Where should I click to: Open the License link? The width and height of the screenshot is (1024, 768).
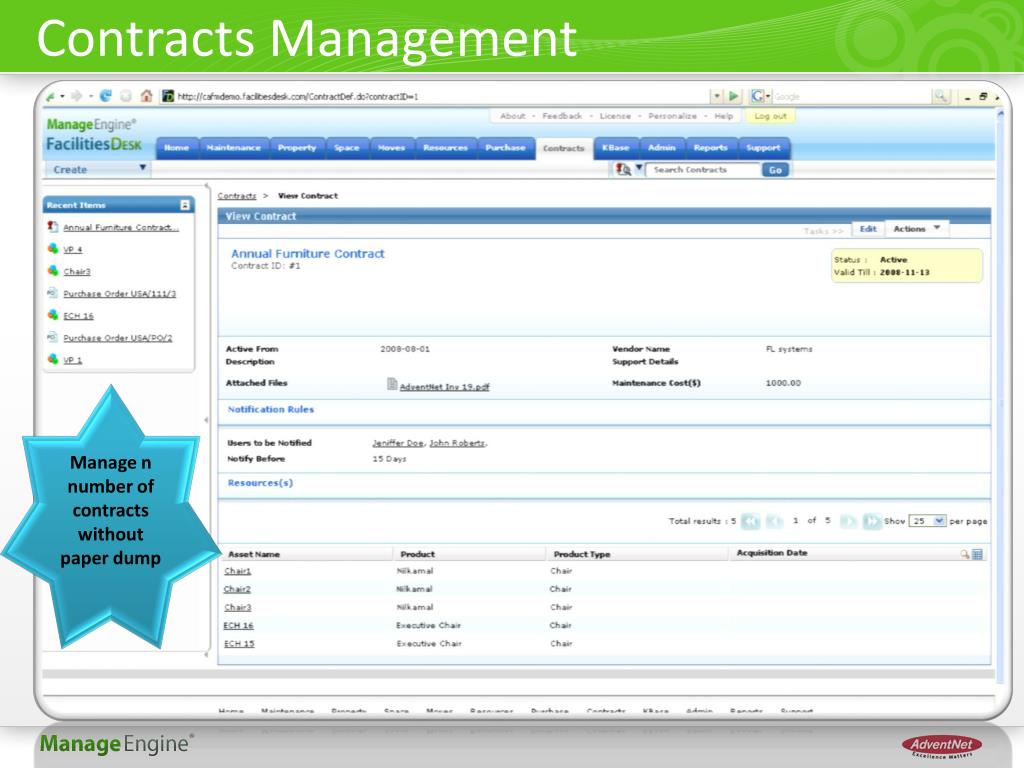(x=615, y=116)
